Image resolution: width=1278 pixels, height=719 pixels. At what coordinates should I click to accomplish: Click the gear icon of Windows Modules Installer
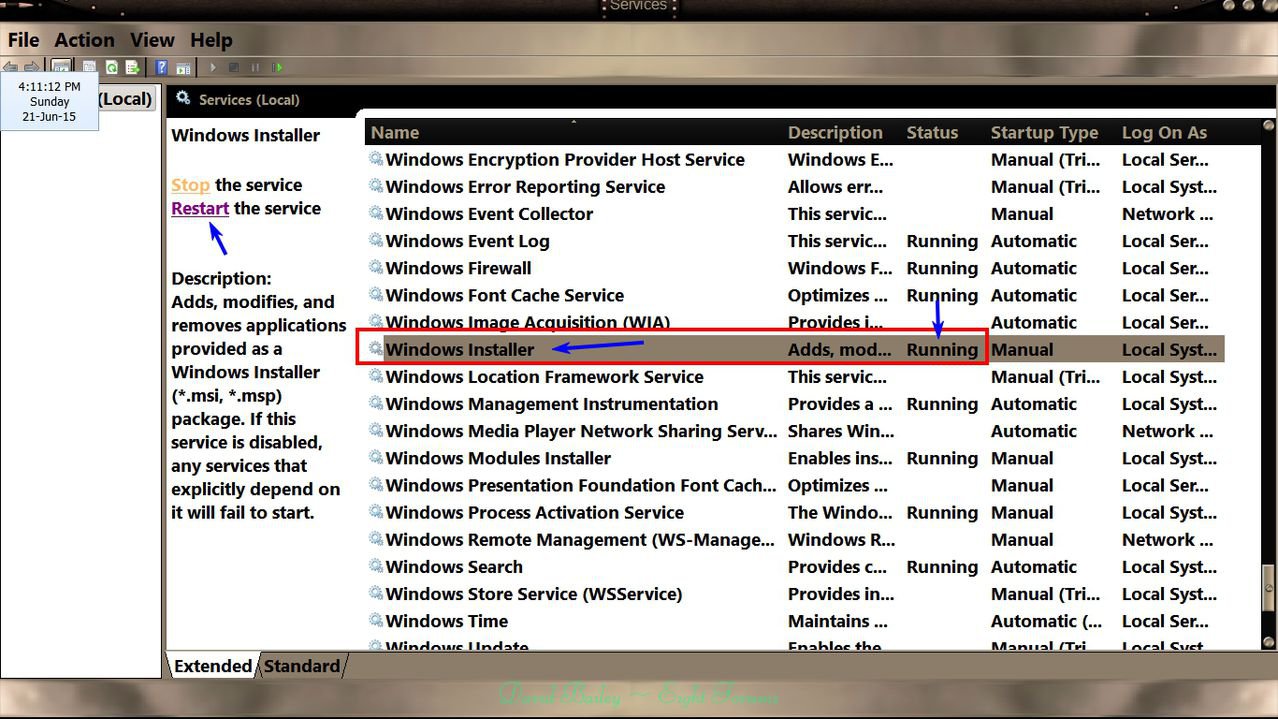coord(376,458)
